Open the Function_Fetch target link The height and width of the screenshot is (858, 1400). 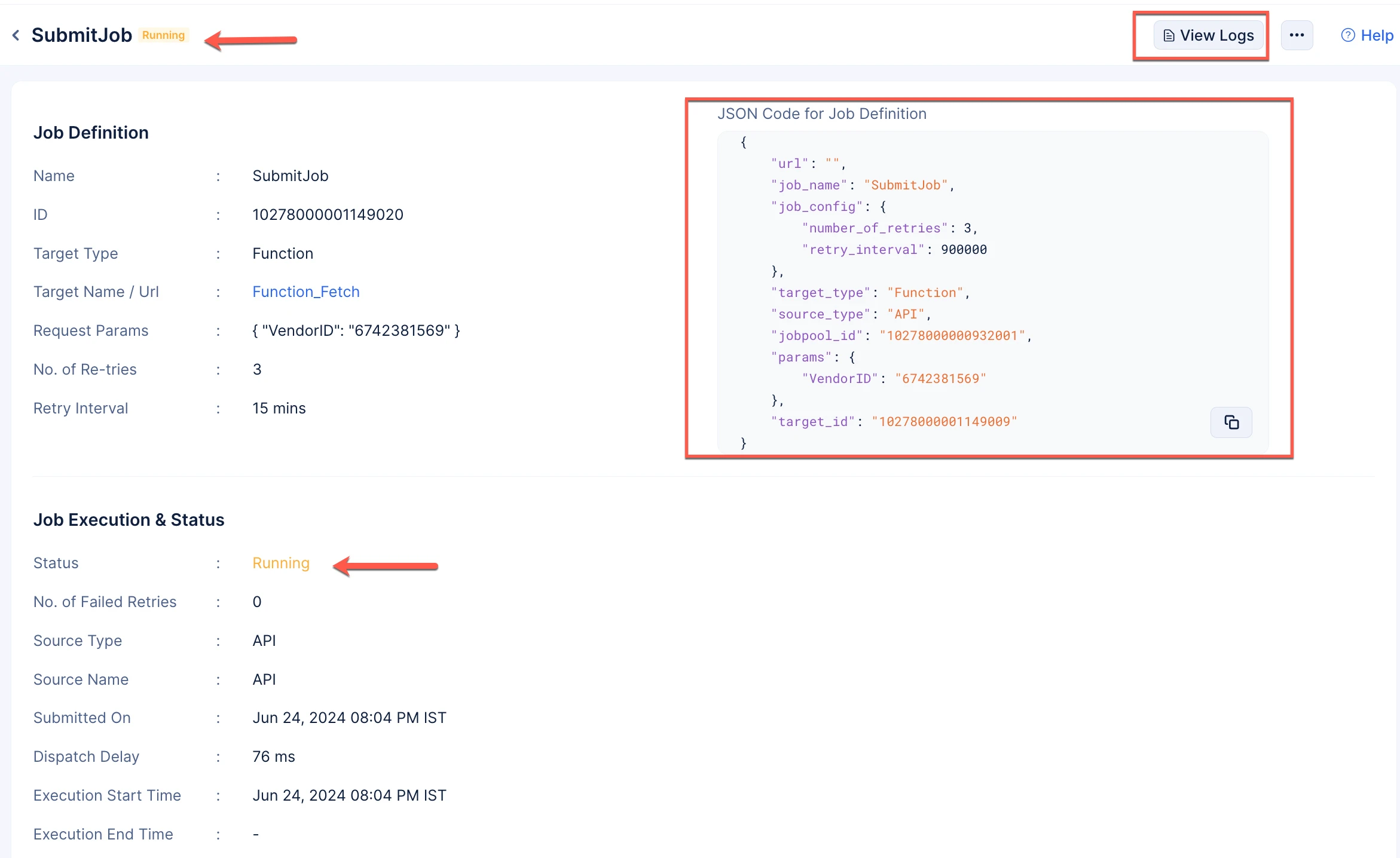305,292
